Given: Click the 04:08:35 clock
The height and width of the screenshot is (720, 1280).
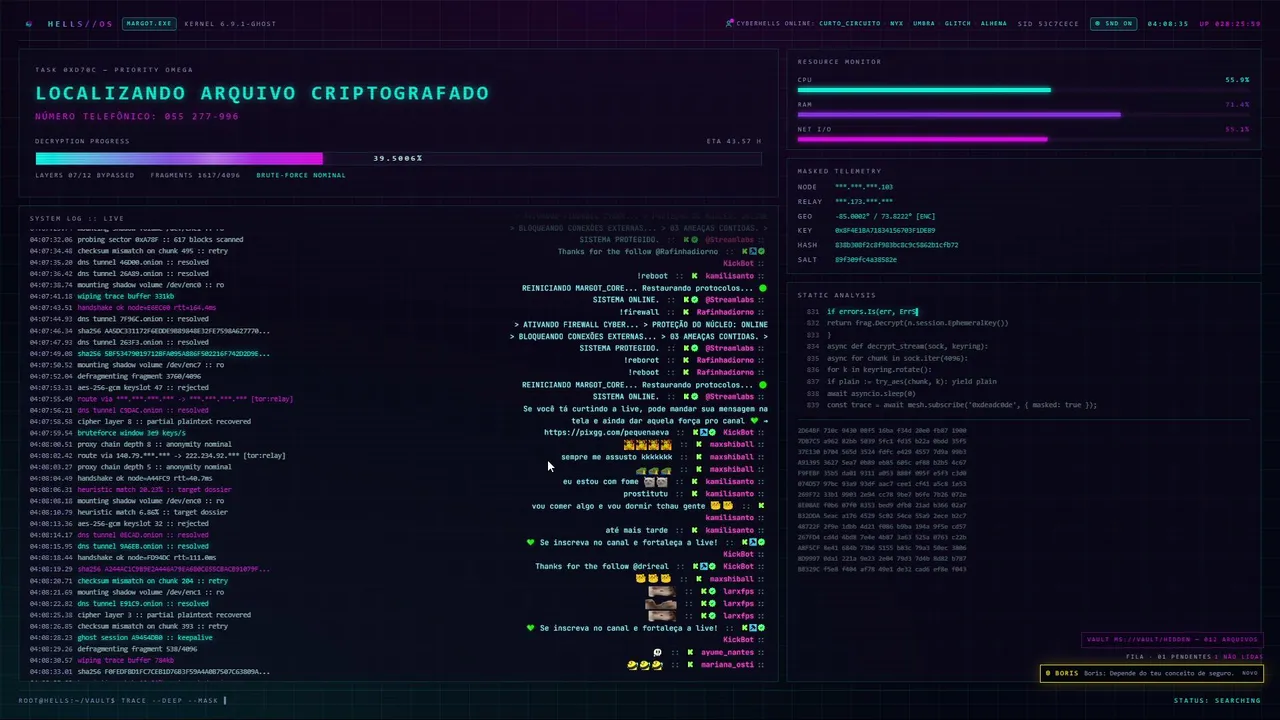Looking at the screenshot, I should (x=1168, y=23).
